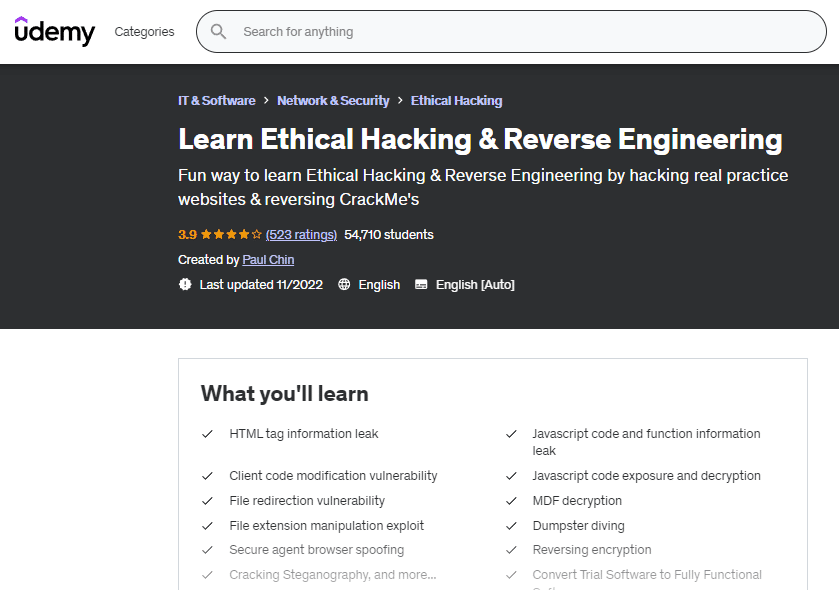The image size is (839, 590).
Task: Go to IT & Software breadcrumb
Action: [216, 101]
